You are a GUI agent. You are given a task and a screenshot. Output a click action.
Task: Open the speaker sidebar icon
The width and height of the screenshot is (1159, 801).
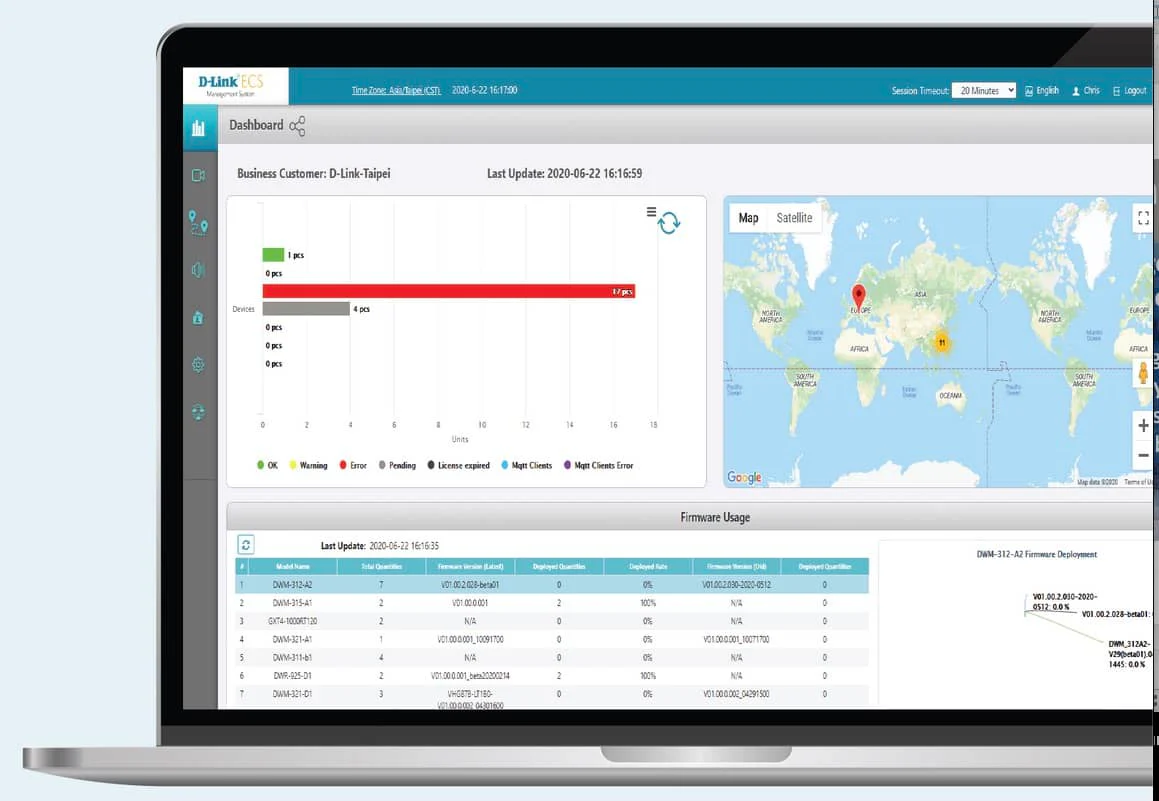[x=198, y=270]
